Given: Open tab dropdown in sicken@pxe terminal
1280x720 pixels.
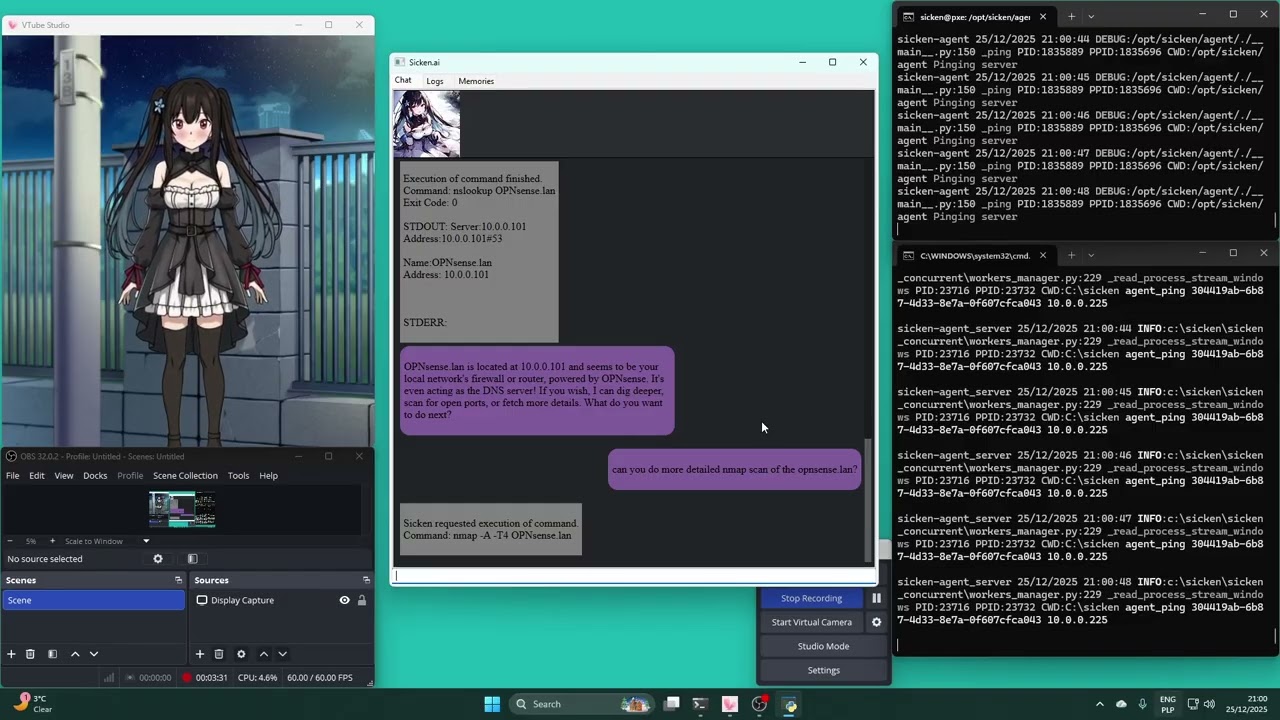Looking at the screenshot, I should pos(1091,16).
